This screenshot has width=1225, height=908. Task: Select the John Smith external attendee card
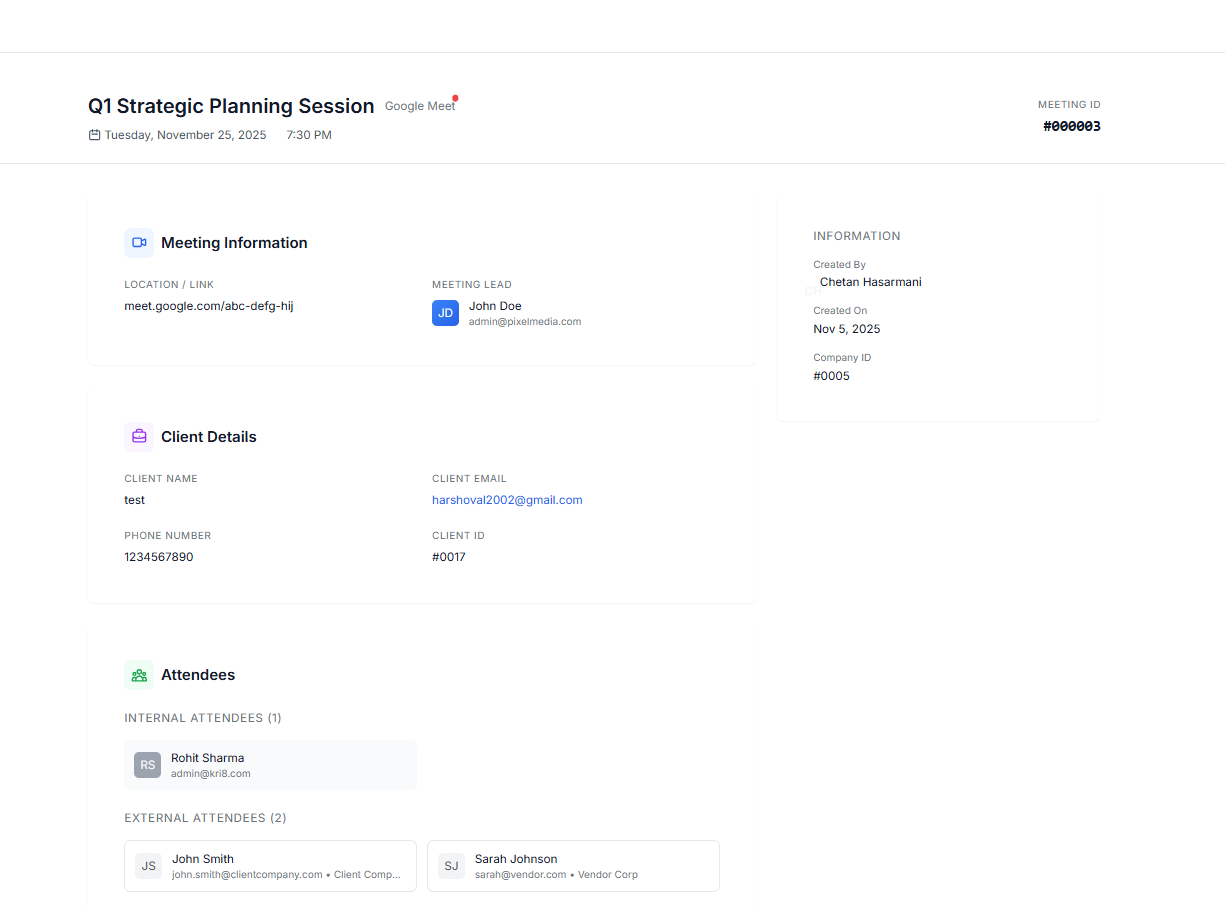click(270, 866)
